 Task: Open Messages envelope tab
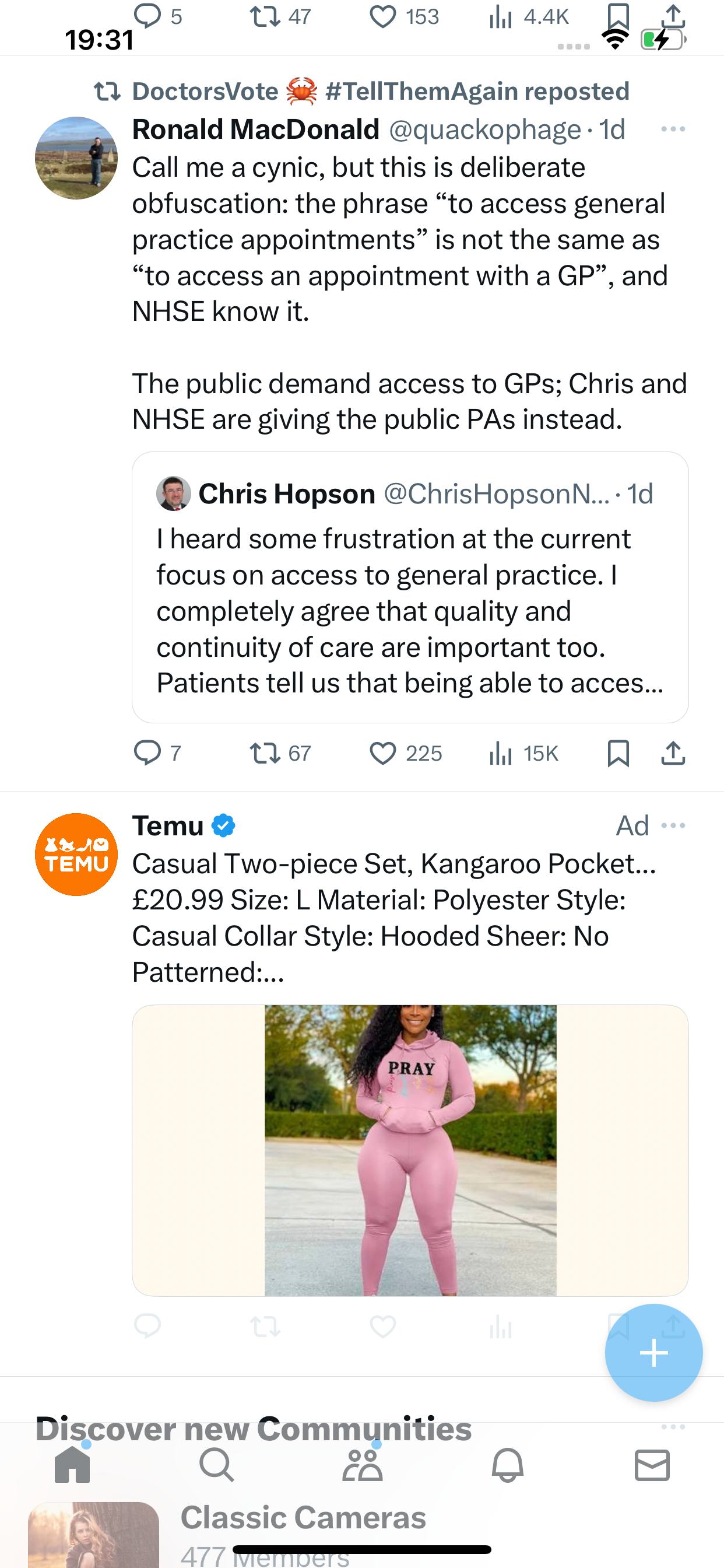click(652, 1465)
